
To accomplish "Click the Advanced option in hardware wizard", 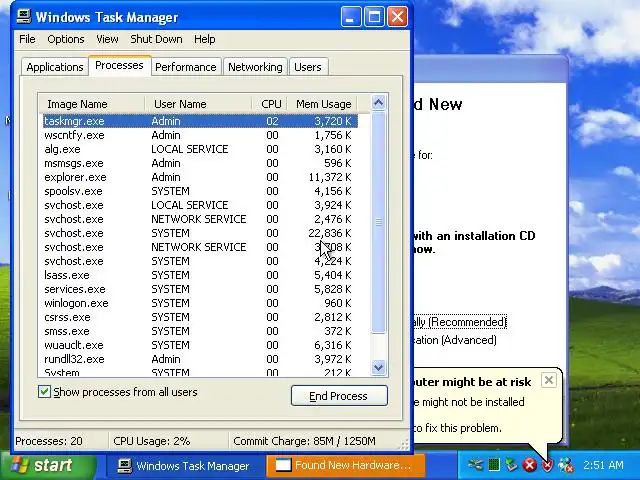I will click(x=456, y=340).
